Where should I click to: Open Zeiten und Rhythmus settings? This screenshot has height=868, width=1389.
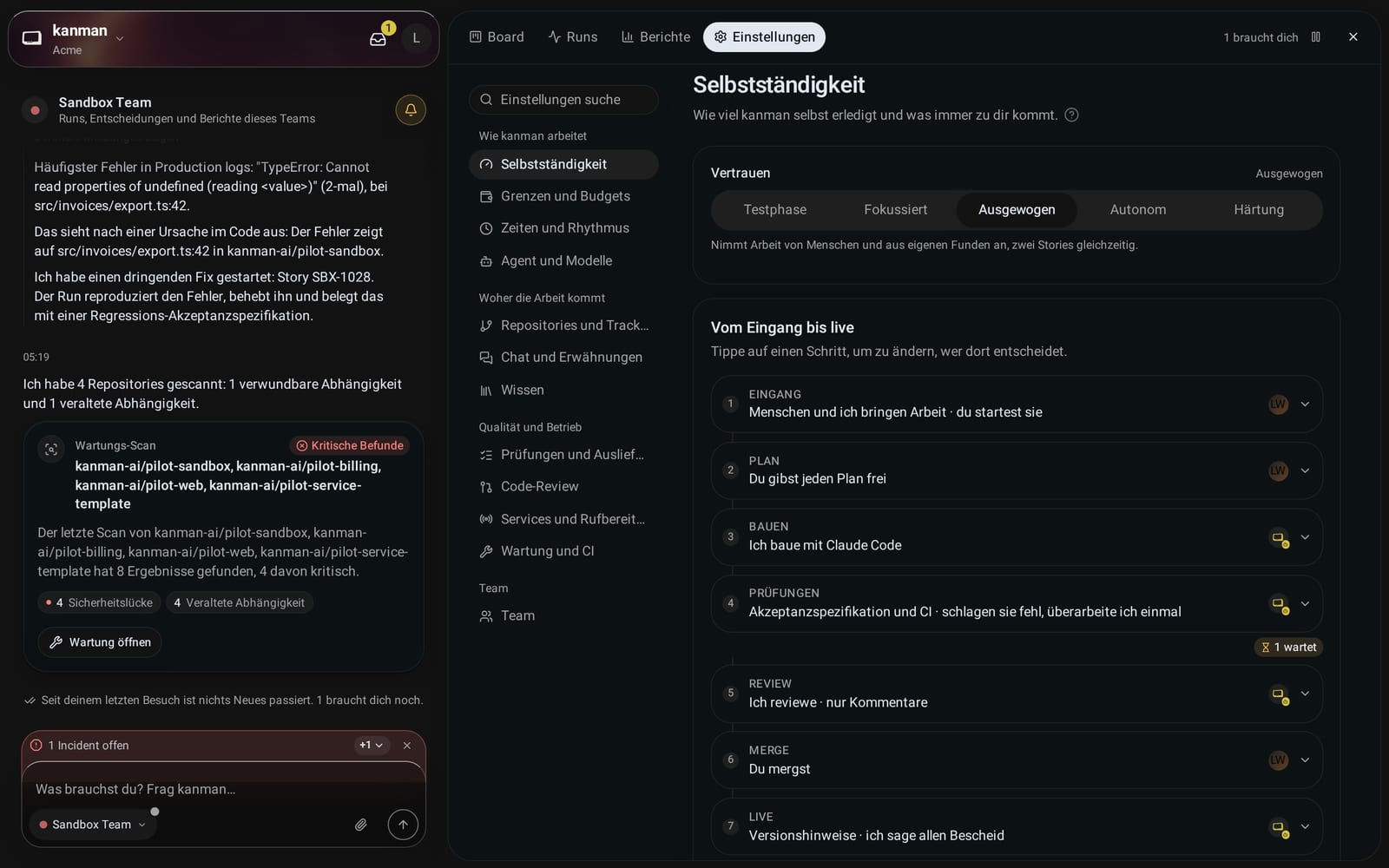[x=563, y=228]
